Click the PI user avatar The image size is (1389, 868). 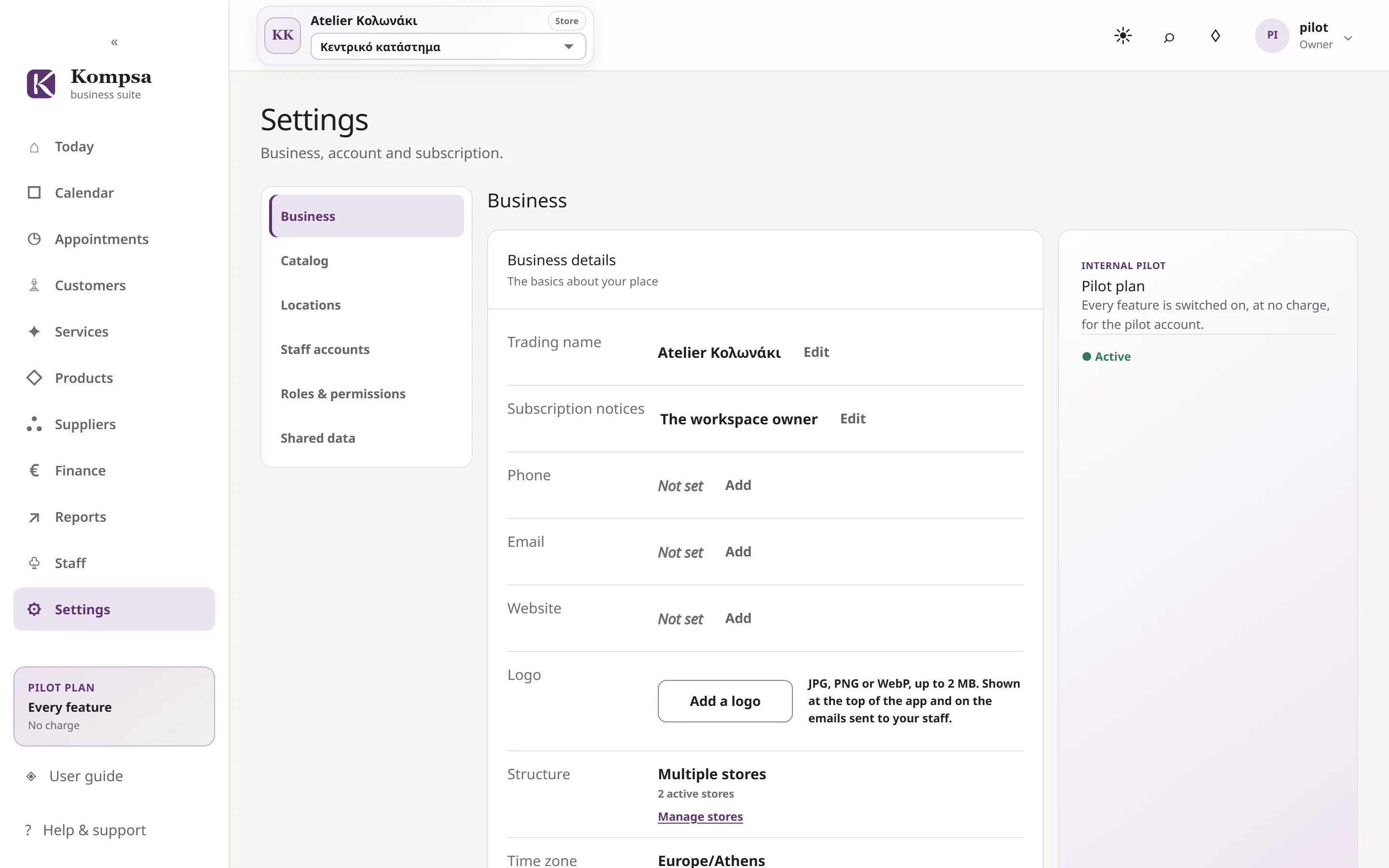1272,36
